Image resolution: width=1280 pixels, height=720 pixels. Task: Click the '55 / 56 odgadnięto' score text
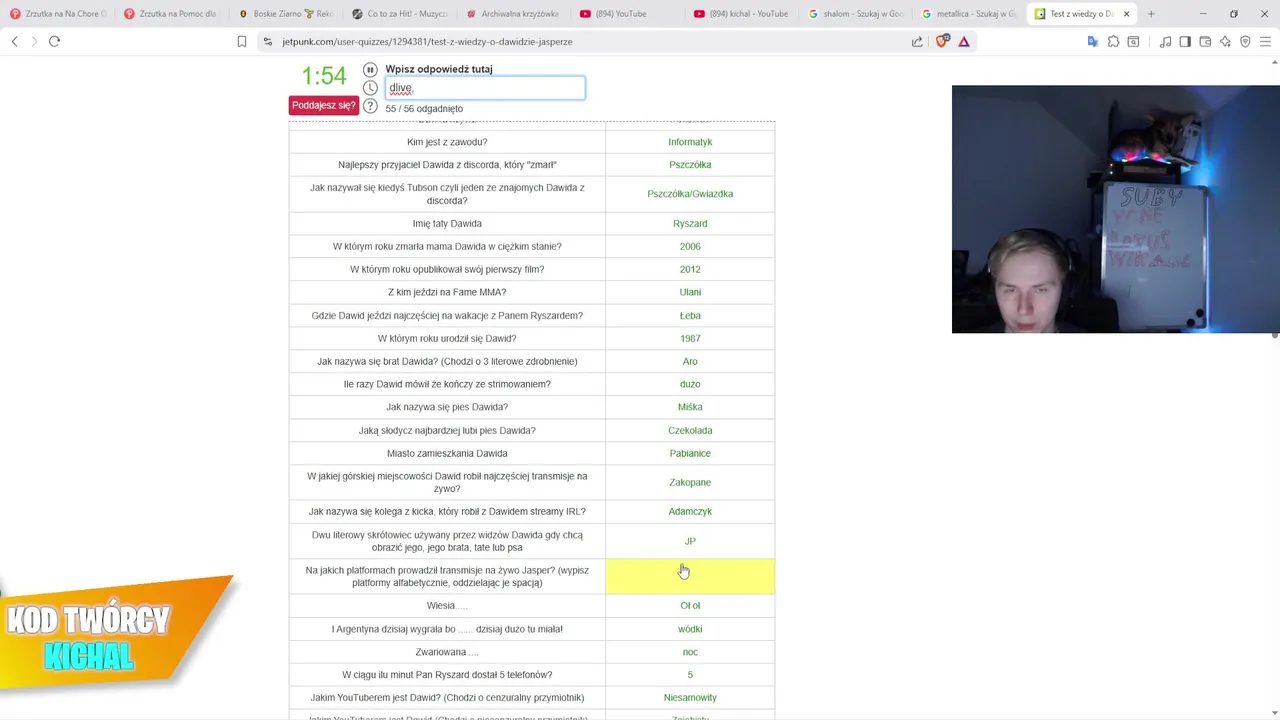pos(424,108)
